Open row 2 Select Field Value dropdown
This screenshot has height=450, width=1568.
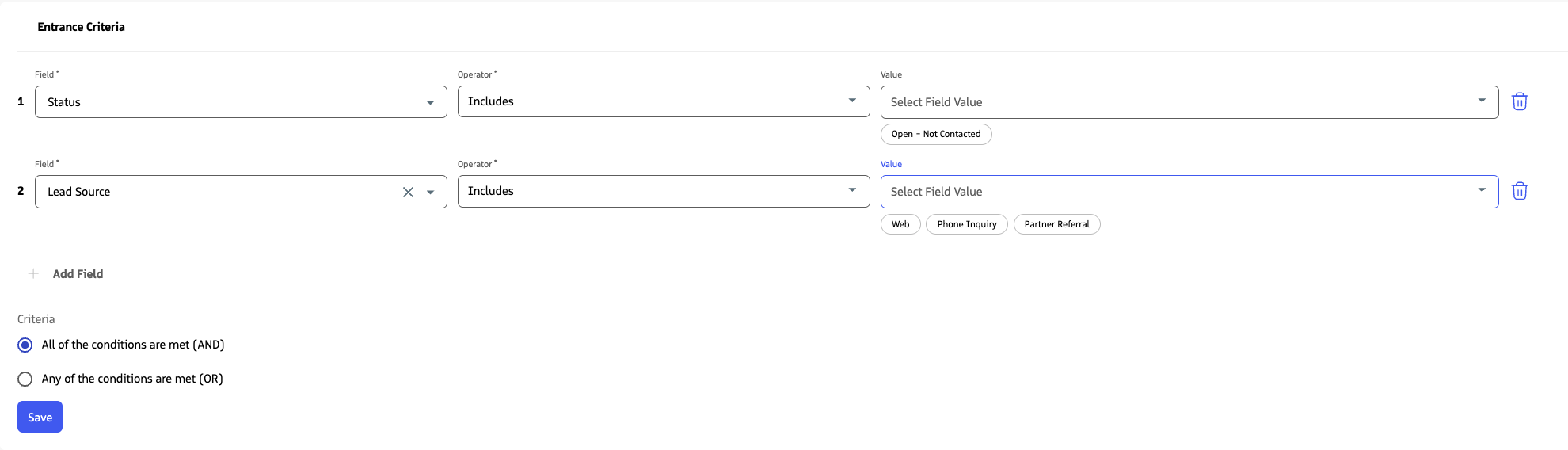click(x=1189, y=192)
